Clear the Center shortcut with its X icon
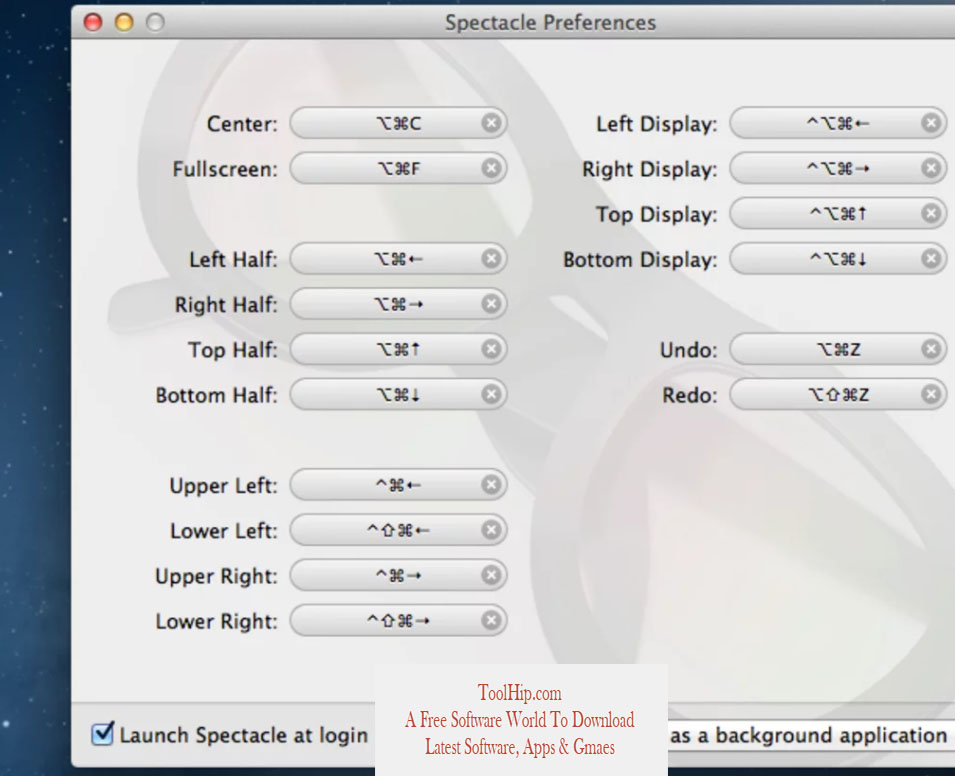 coord(491,123)
